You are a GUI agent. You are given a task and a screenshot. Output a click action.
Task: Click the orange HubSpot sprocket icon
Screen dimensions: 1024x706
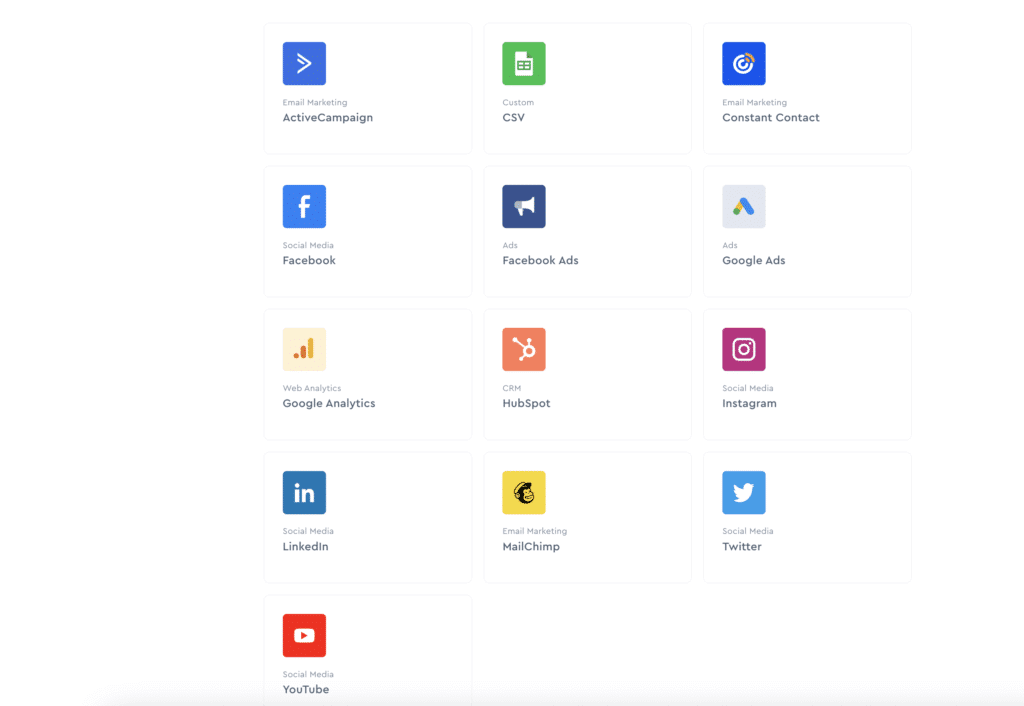[x=524, y=350]
